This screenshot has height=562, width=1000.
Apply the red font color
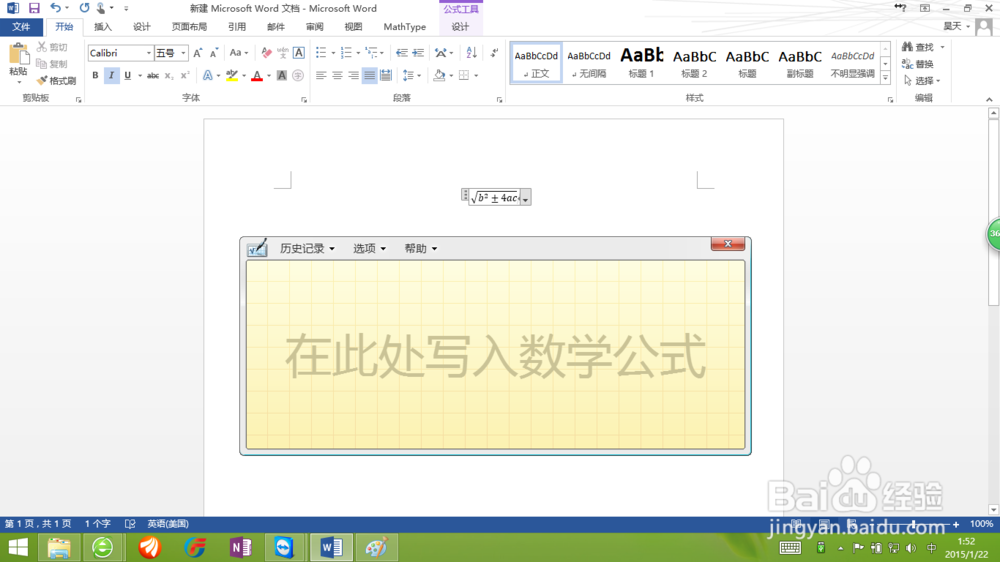[257, 75]
